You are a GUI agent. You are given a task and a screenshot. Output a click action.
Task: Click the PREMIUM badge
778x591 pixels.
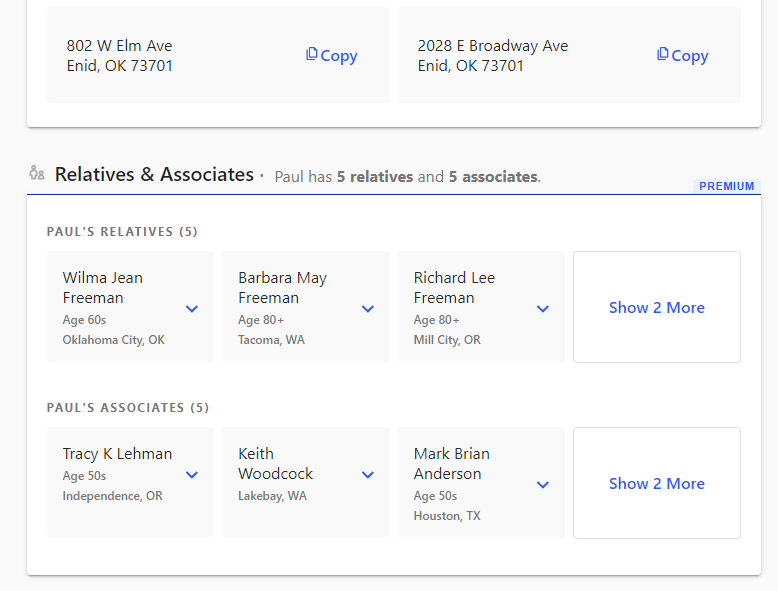(726, 186)
